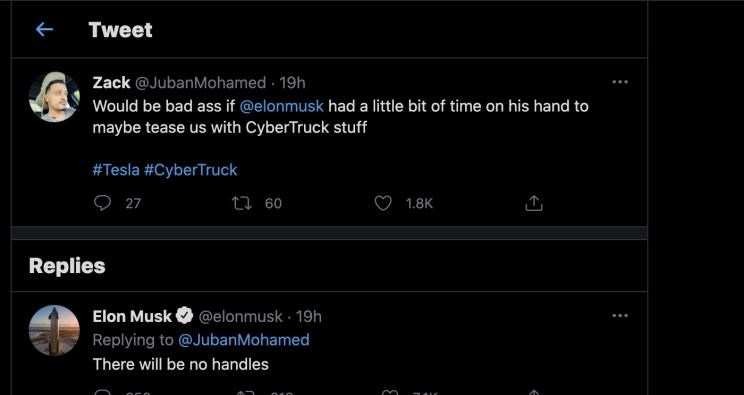Open reply icon on Zack's tweet
744x395 pixels.
click(102, 203)
